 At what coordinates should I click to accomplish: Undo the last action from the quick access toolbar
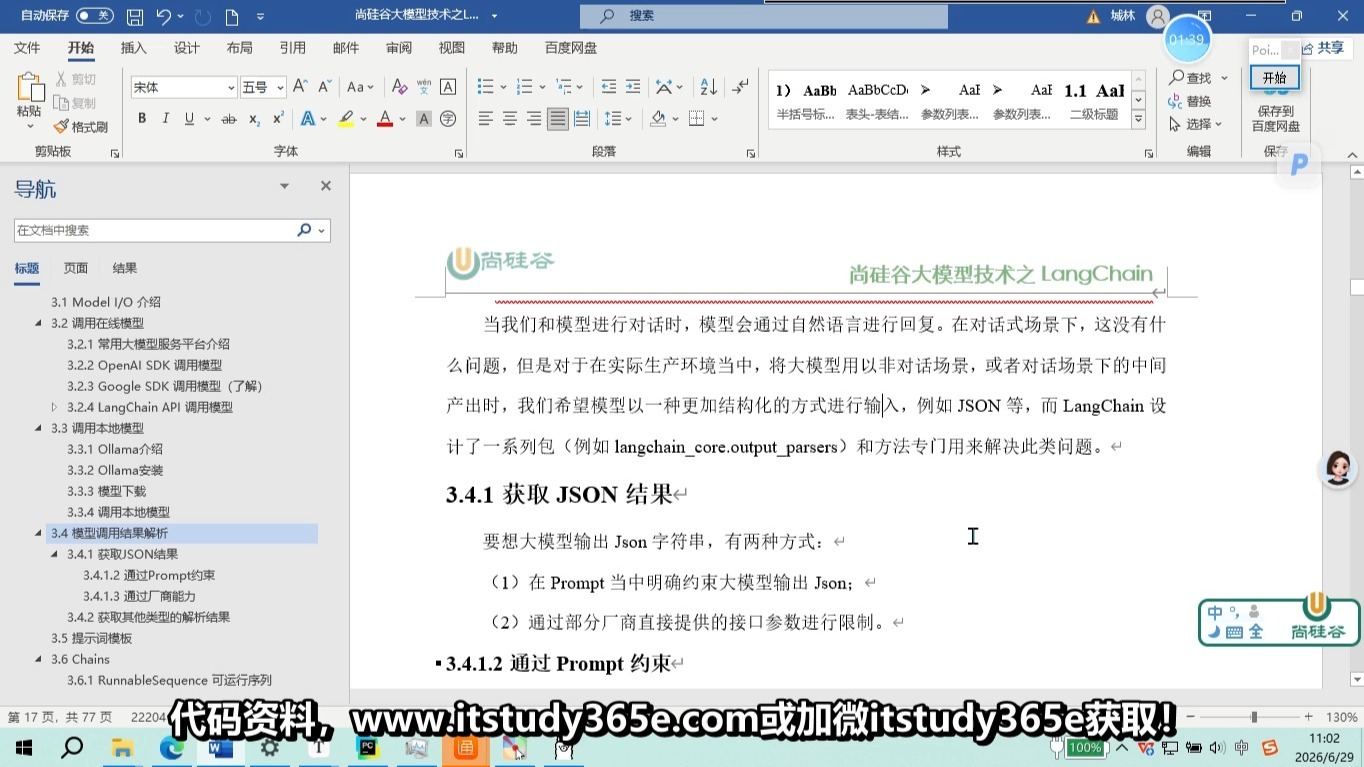click(x=164, y=16)
